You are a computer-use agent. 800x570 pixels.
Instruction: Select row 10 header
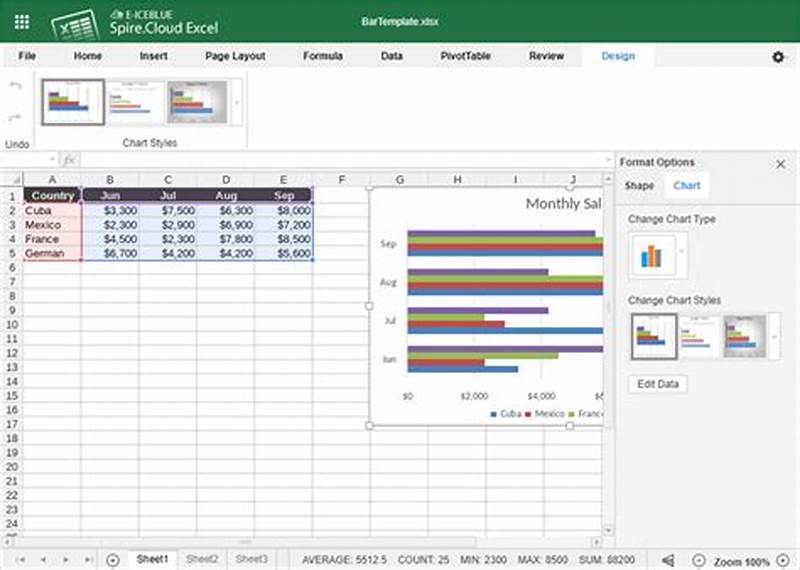point(12,325)
